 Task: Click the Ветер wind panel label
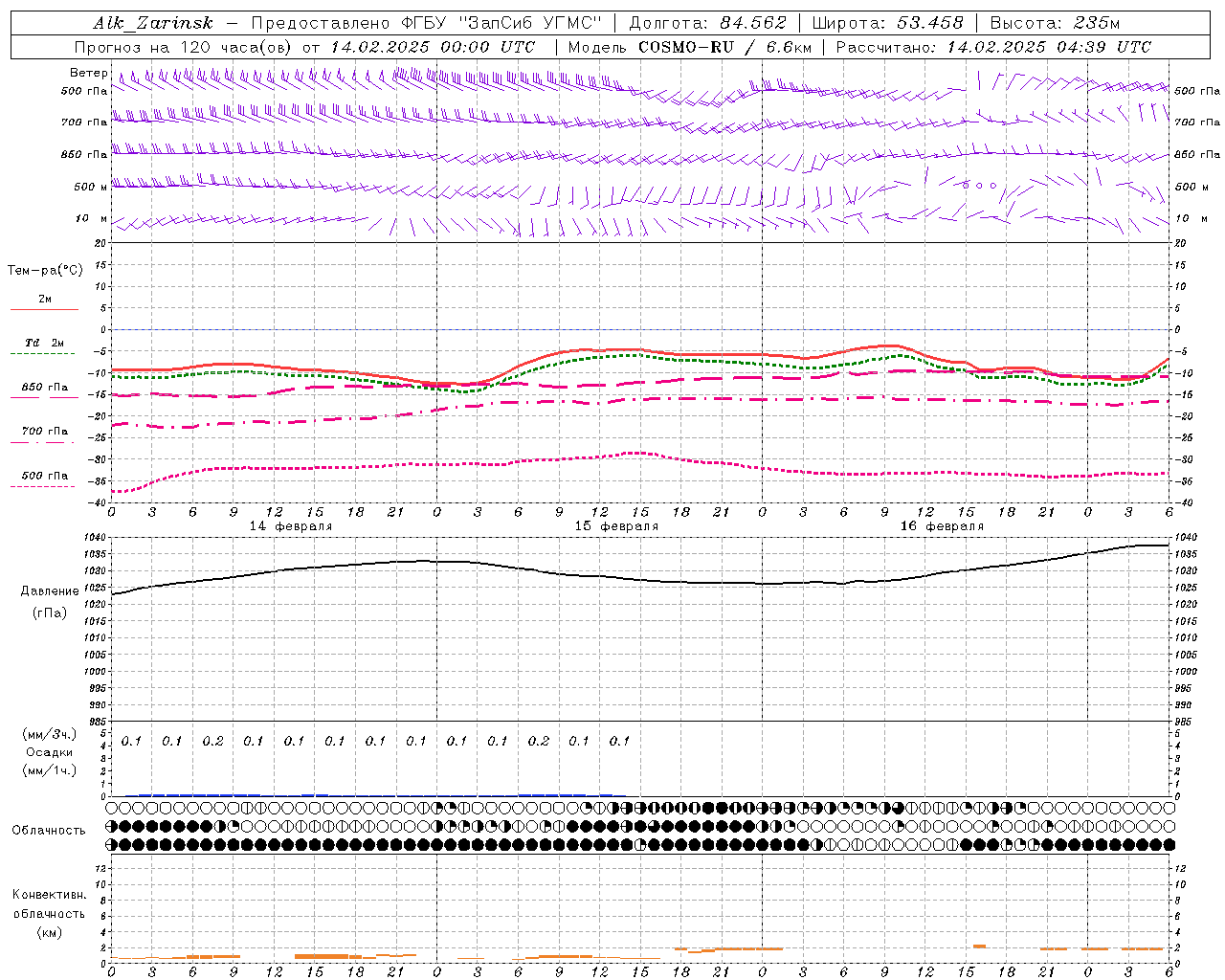(x=89, y=73)
